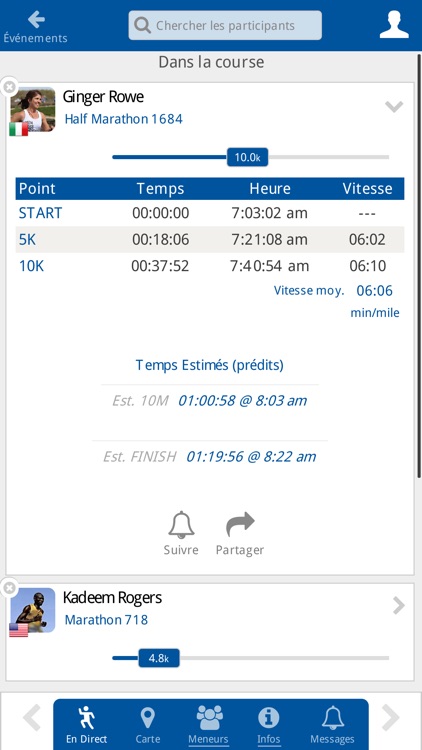The width and height of the screenshot is (422, 750).
Task: Go back to Événements with arrow icon
Action: [36, 20]
